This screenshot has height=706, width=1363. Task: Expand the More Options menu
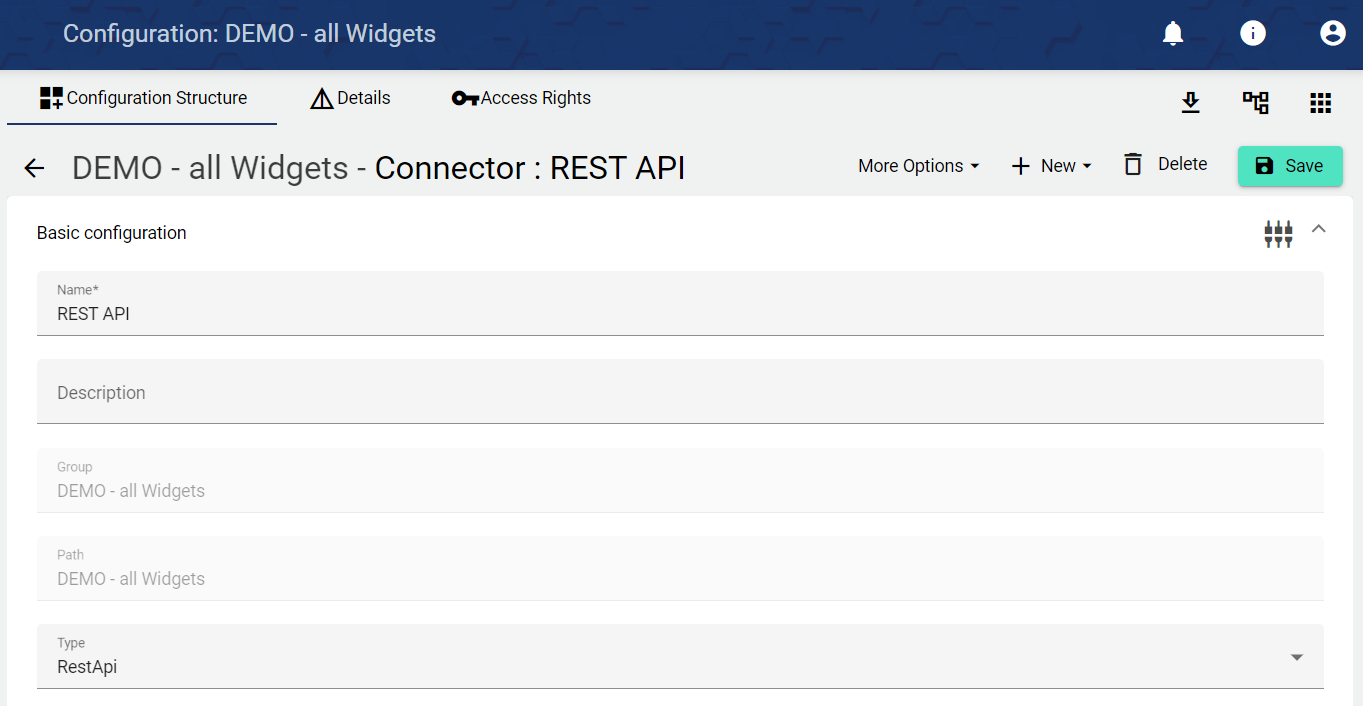pos(918,166)
